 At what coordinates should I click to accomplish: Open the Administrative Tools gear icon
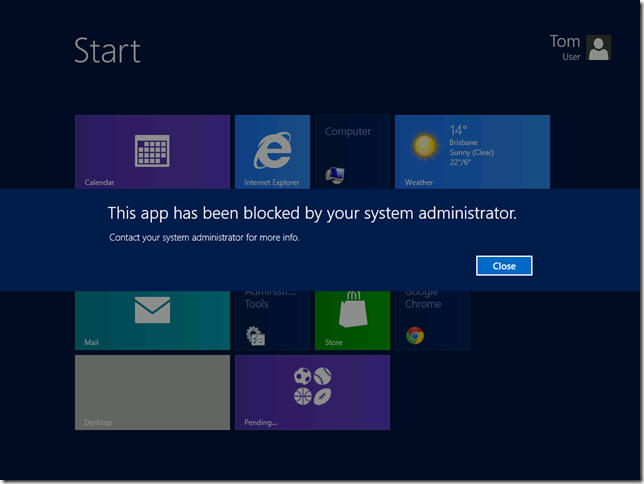255,336
